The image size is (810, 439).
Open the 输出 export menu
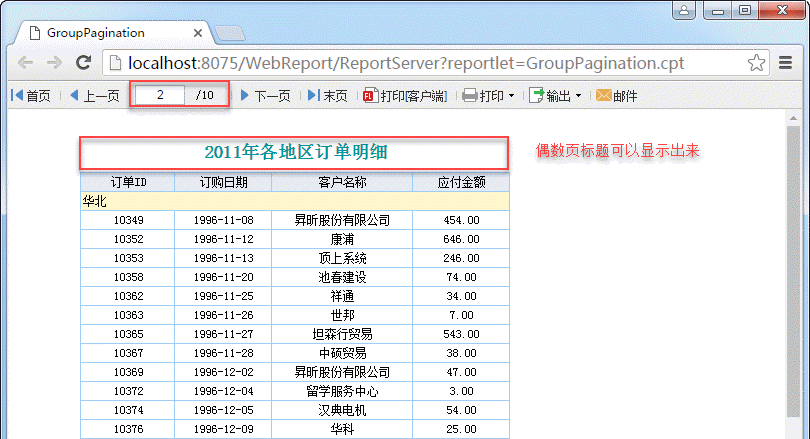pos(555,96)
